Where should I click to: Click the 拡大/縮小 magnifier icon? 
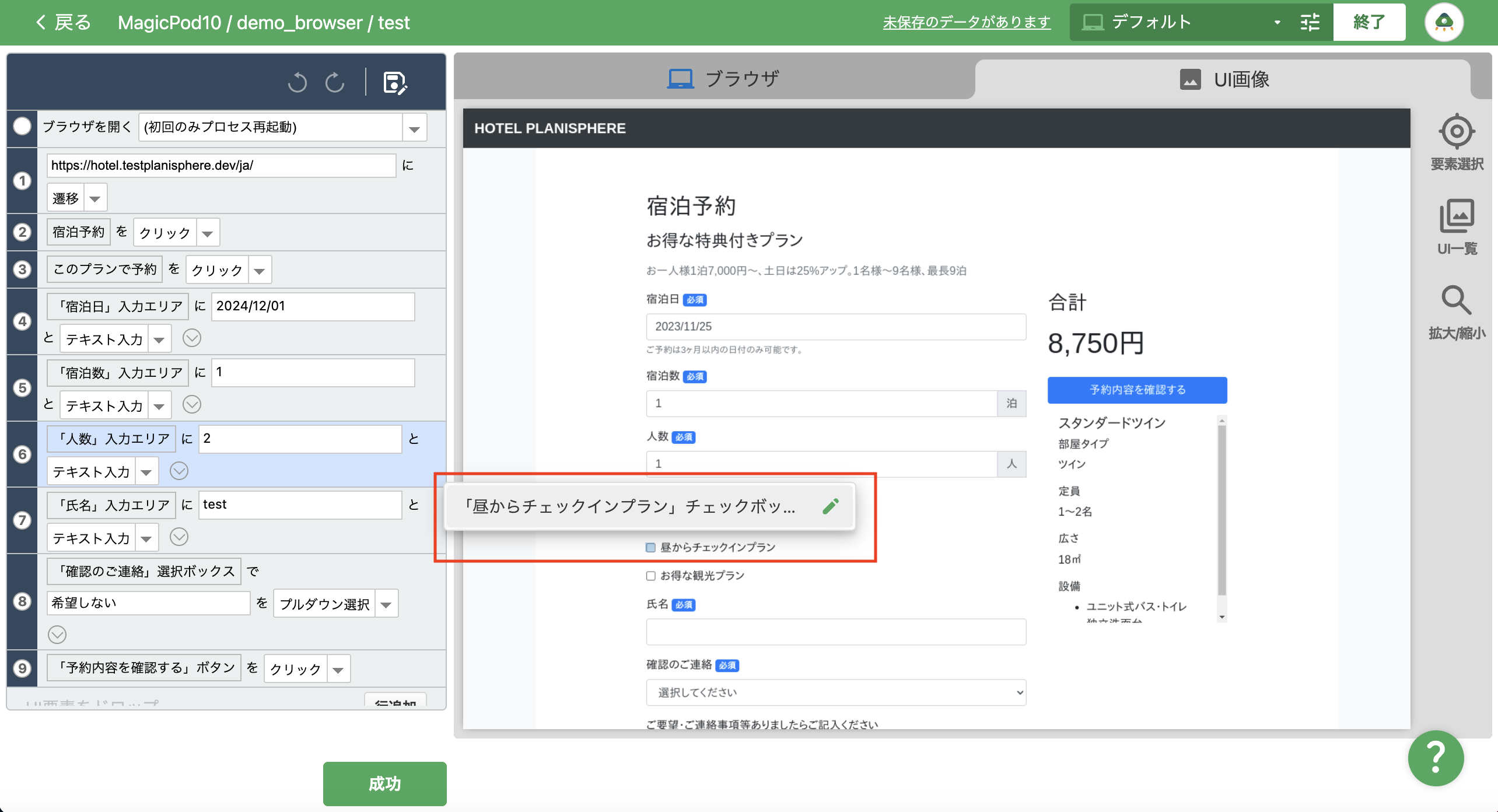[x=1457, y=313]
